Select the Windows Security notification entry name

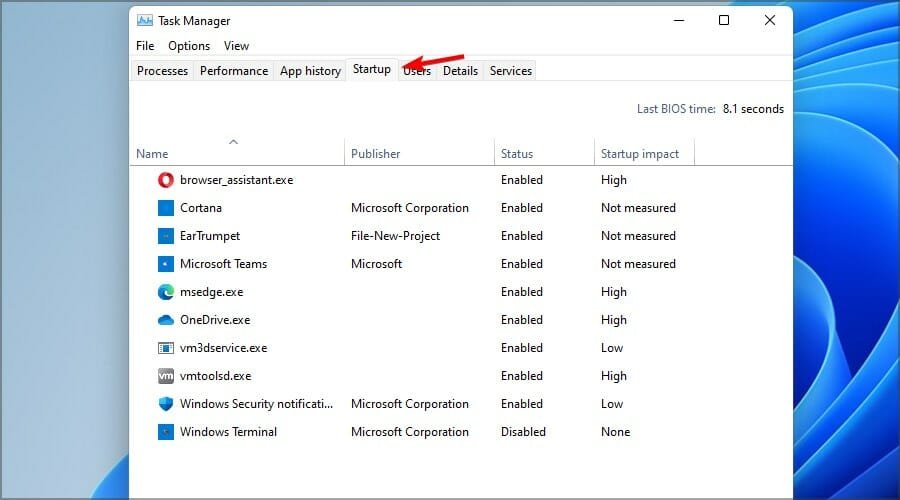point(256,404)
